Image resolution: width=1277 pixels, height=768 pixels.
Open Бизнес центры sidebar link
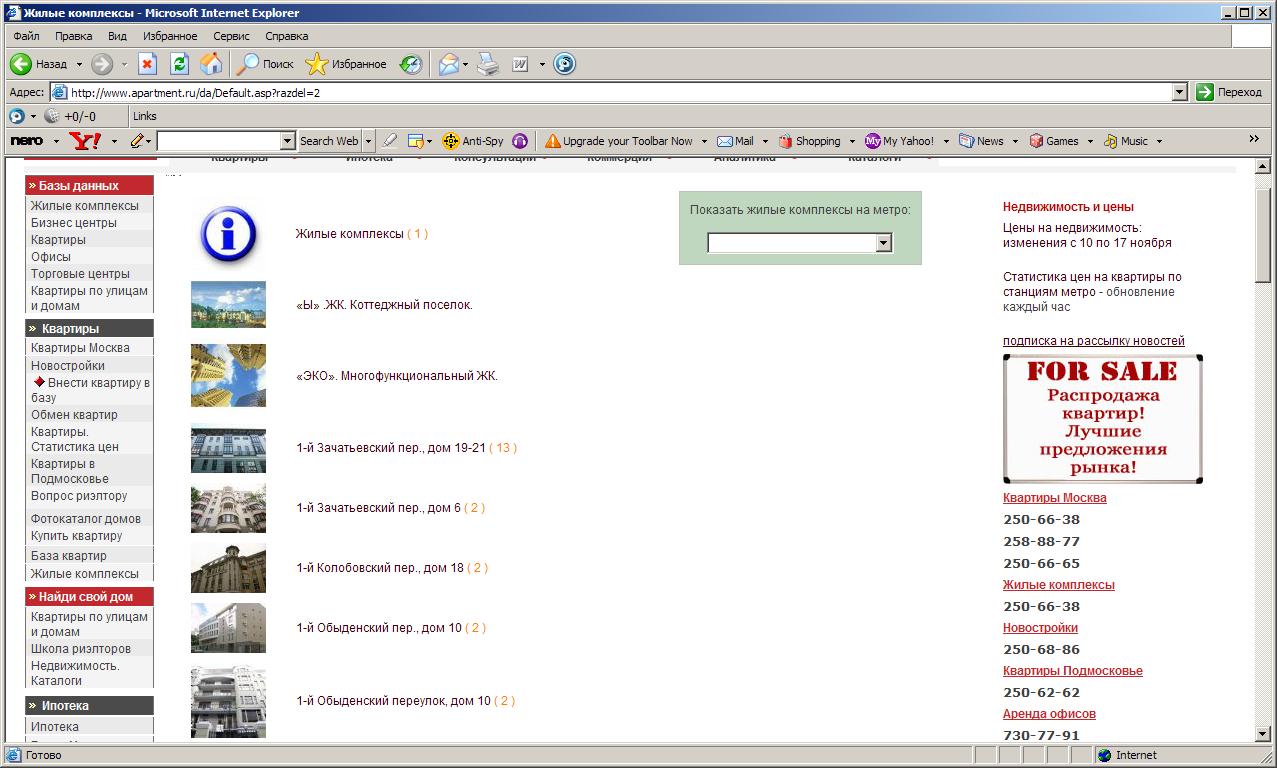(74, 223)
